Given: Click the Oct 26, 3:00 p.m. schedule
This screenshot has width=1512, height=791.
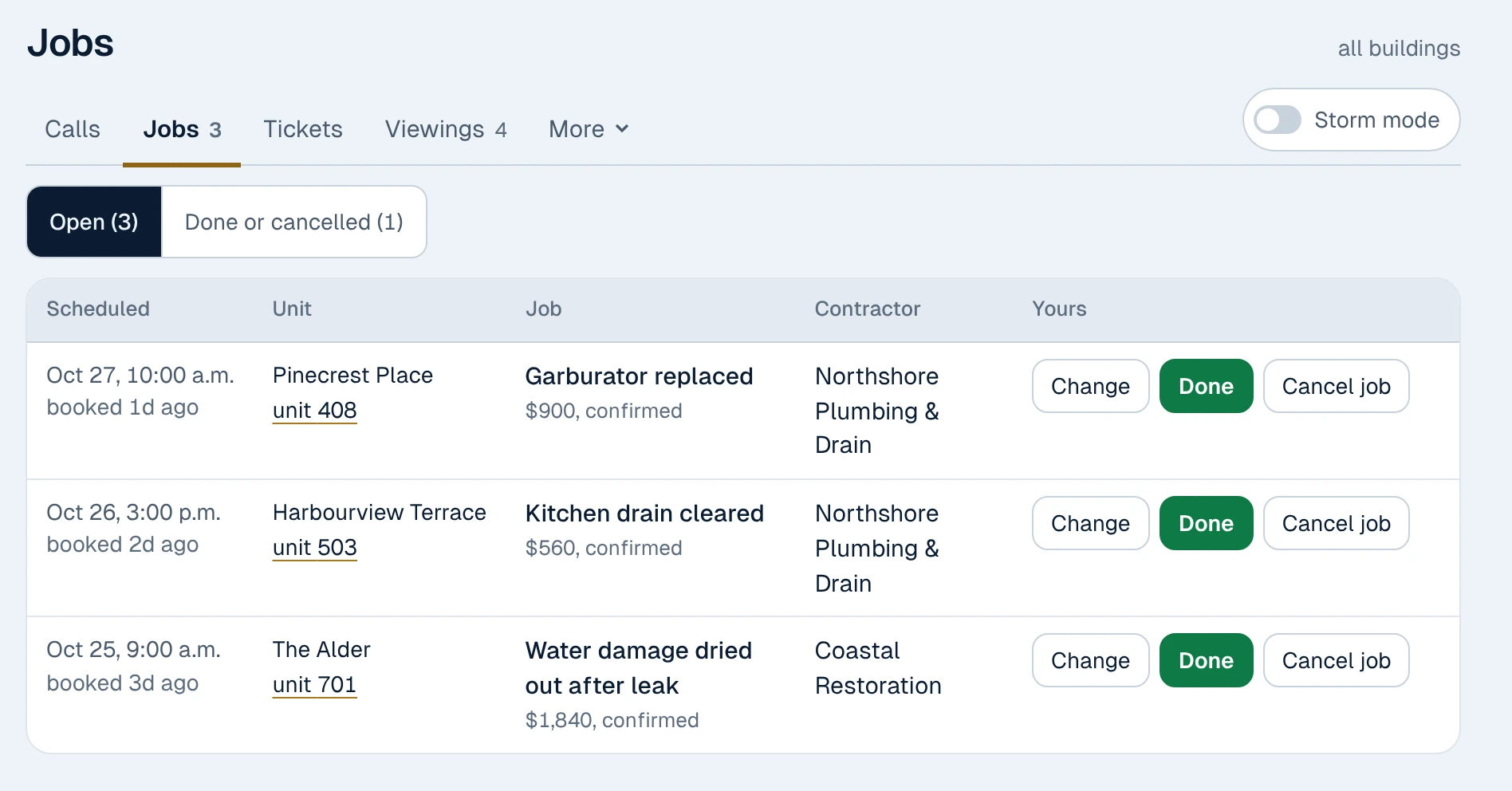Looking at the screenshot, I should (133, 513).
